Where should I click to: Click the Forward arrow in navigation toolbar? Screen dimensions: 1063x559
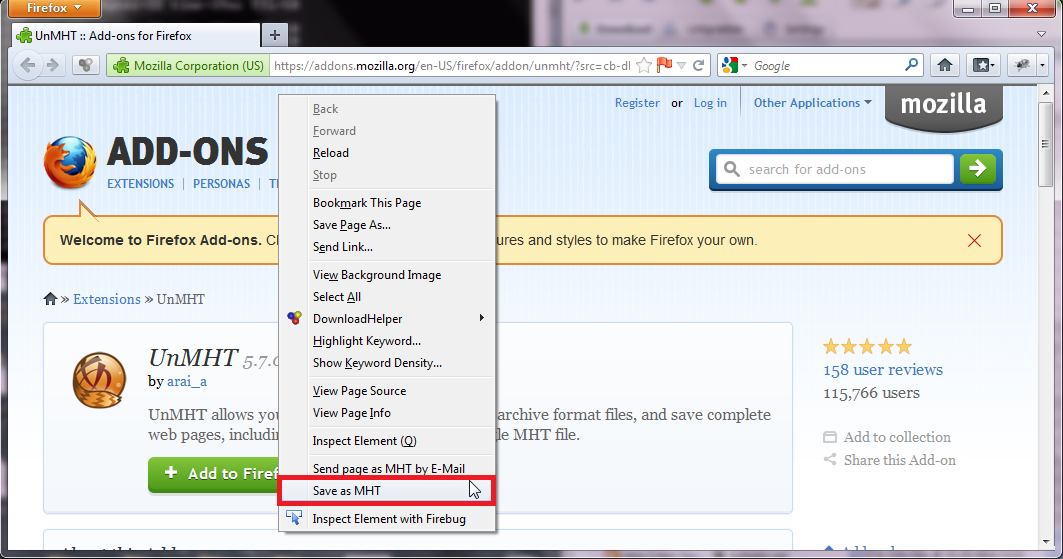pyautogui.click(x=52, y=66)
